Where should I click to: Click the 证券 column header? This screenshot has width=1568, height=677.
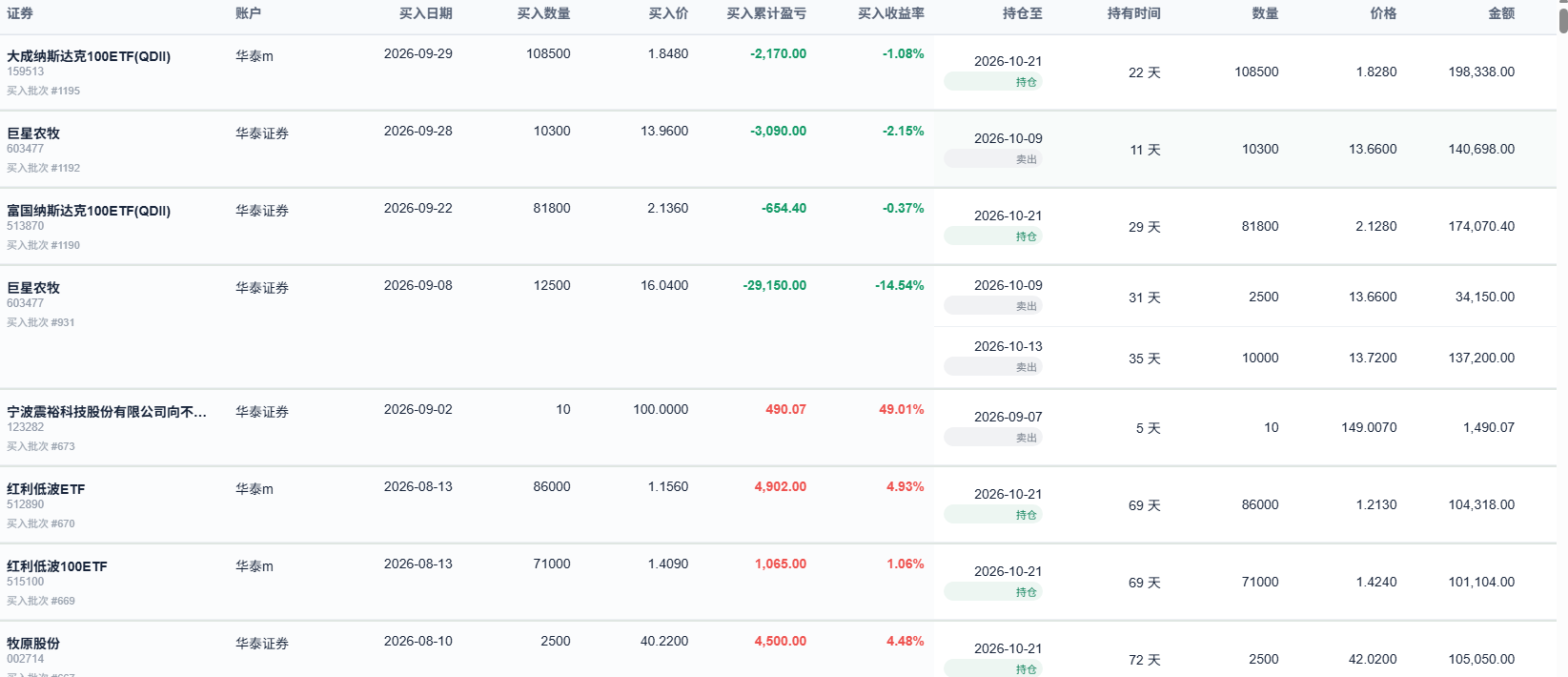(20, 13)
